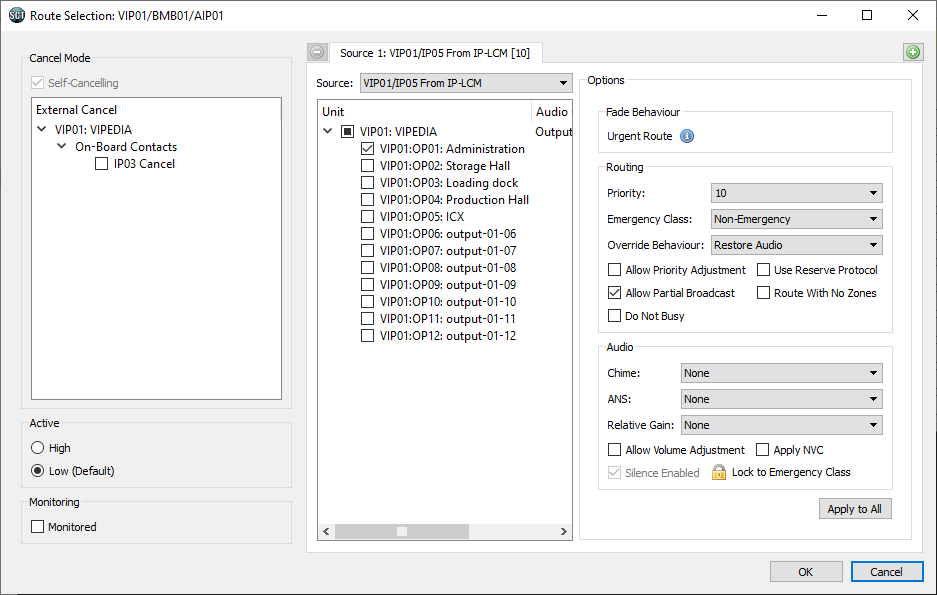Expand the Source selection combo box
937x595 pixels.
point(464,83)
